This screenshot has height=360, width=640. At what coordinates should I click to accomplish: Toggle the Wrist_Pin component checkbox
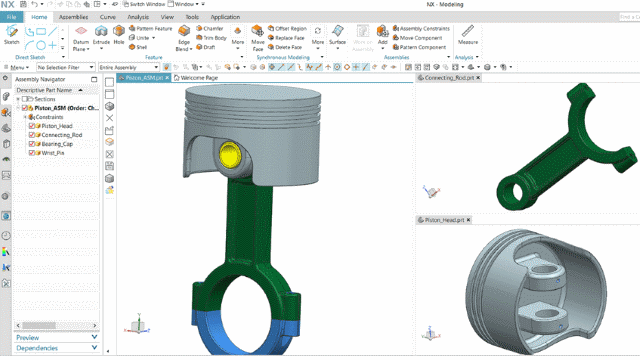[x=32, y=153]
